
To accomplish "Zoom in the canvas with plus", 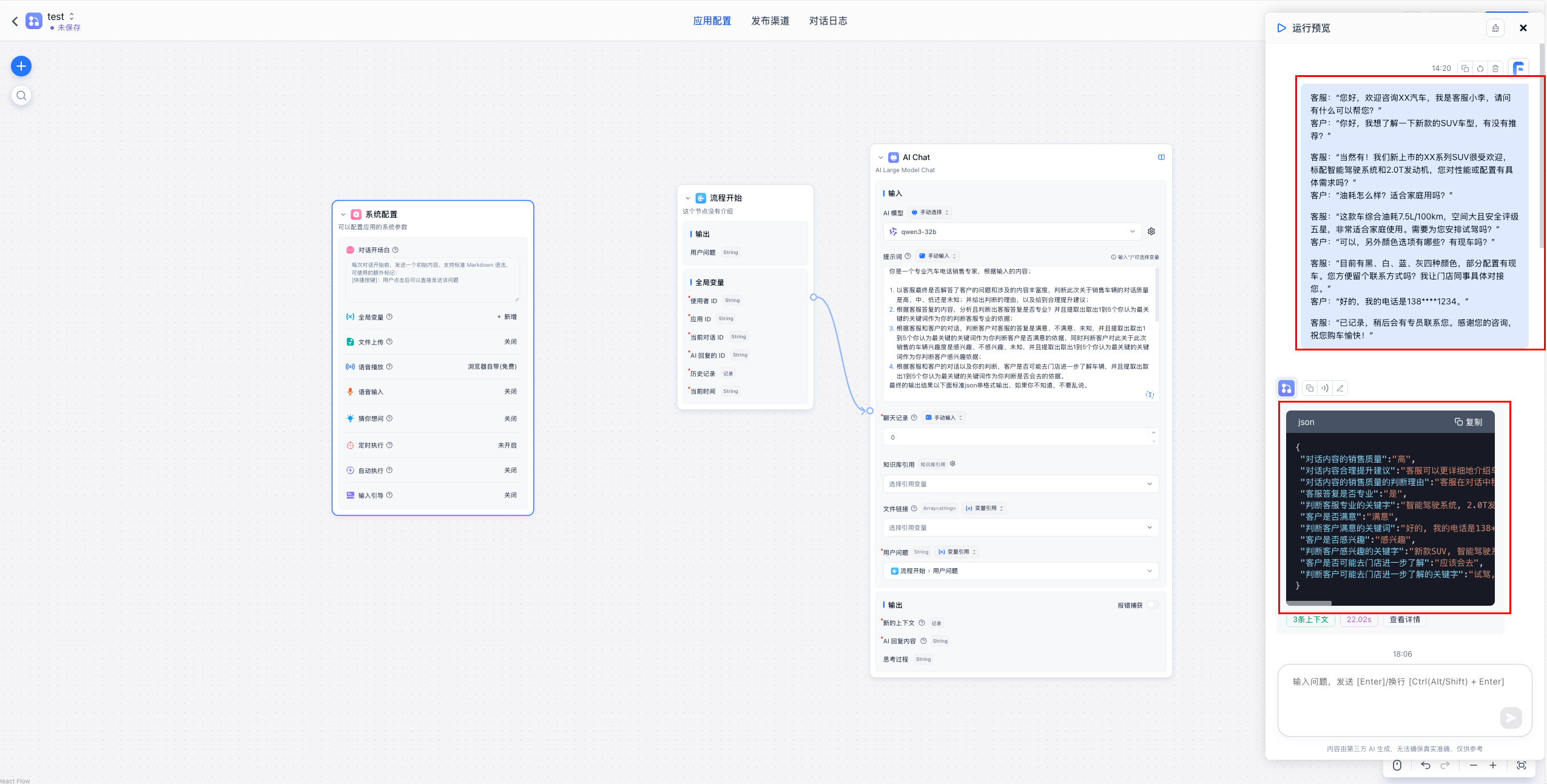I will coord(1493,765).
